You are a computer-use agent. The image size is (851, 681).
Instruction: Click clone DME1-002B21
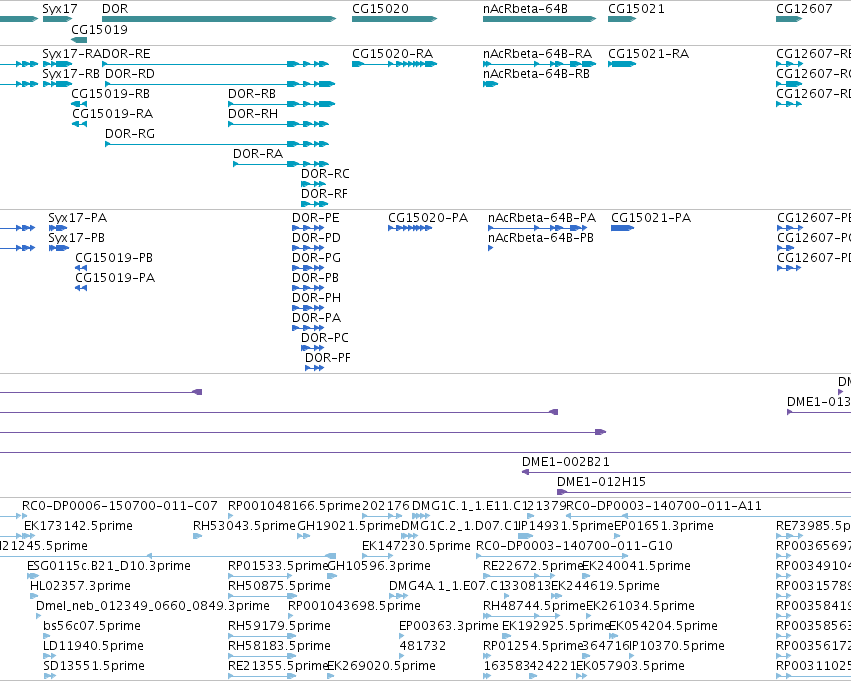pos(686,472)
